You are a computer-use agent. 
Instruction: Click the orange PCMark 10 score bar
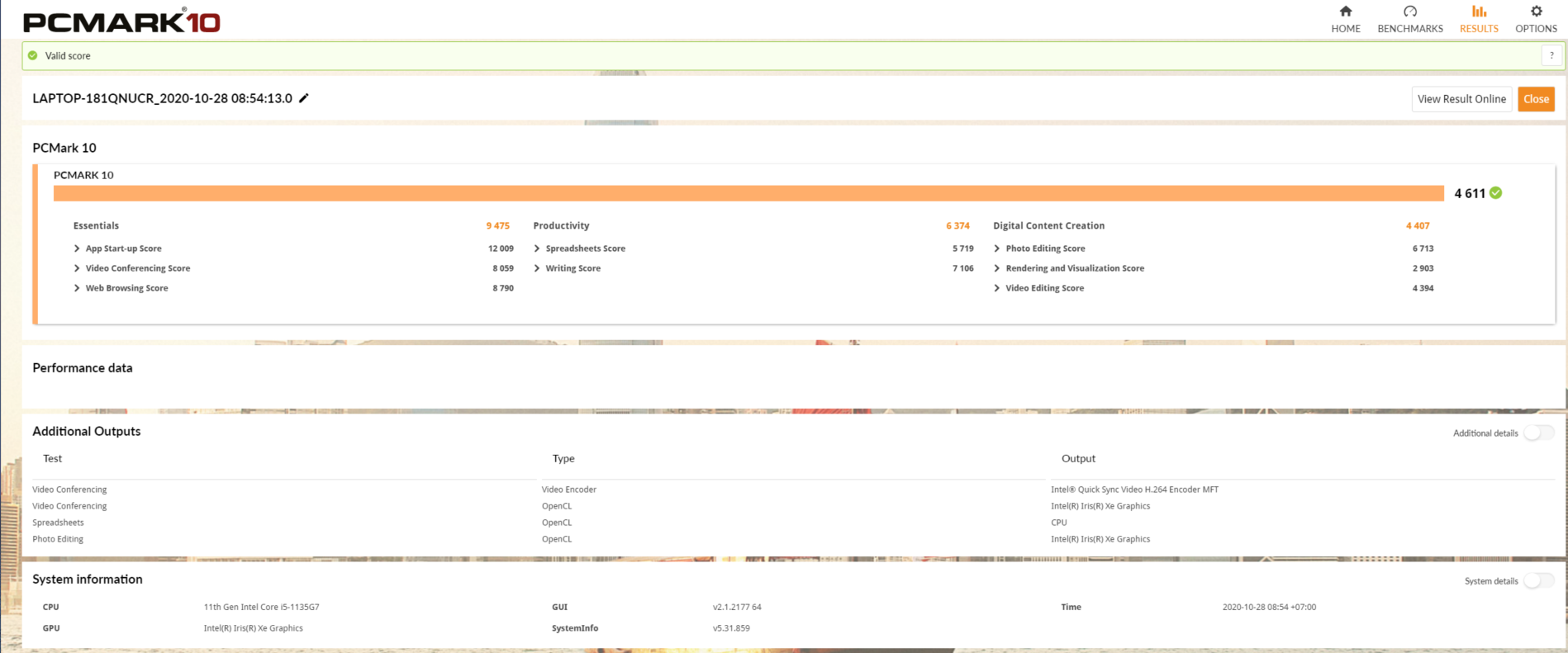tap(748, 193)
